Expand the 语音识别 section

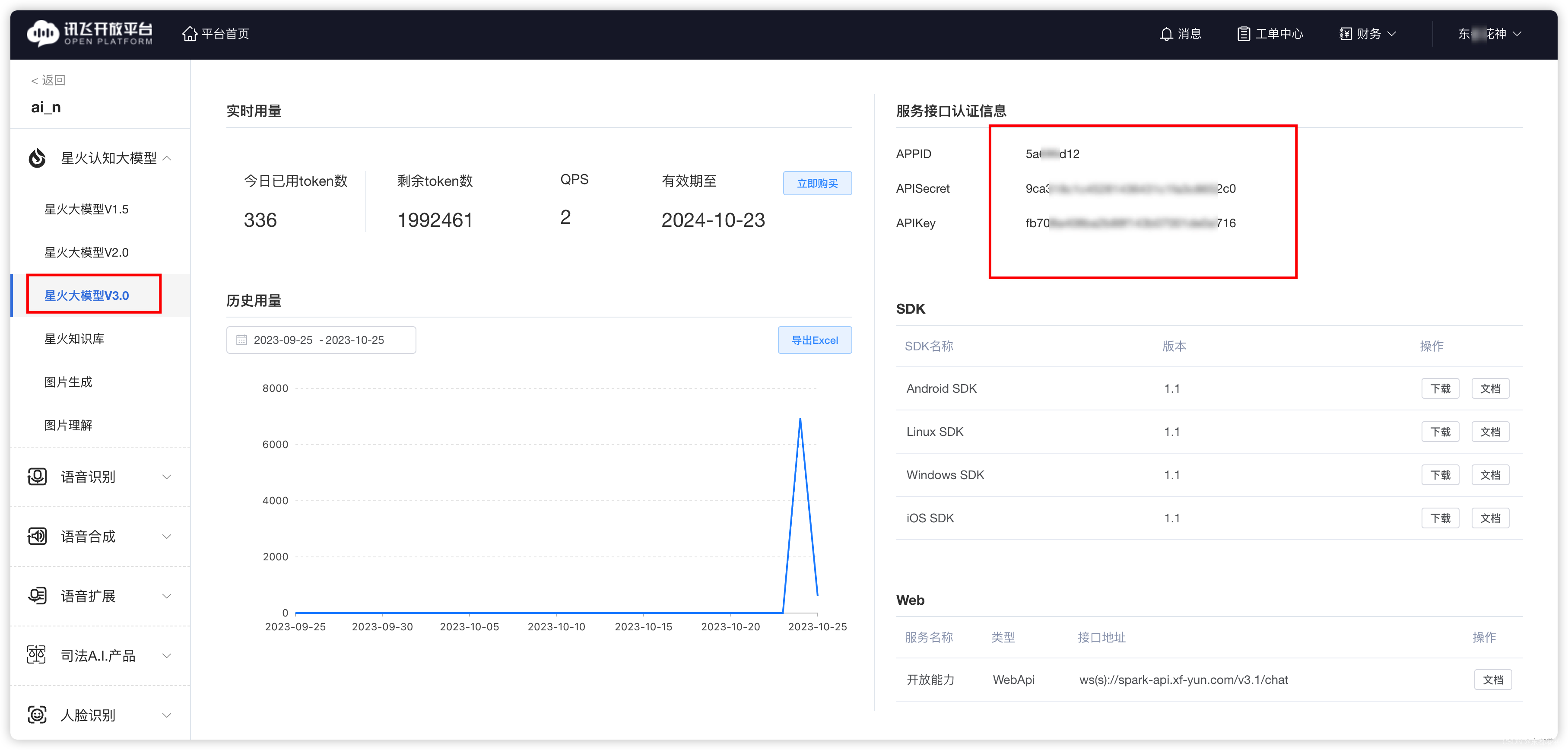point(167,477)
